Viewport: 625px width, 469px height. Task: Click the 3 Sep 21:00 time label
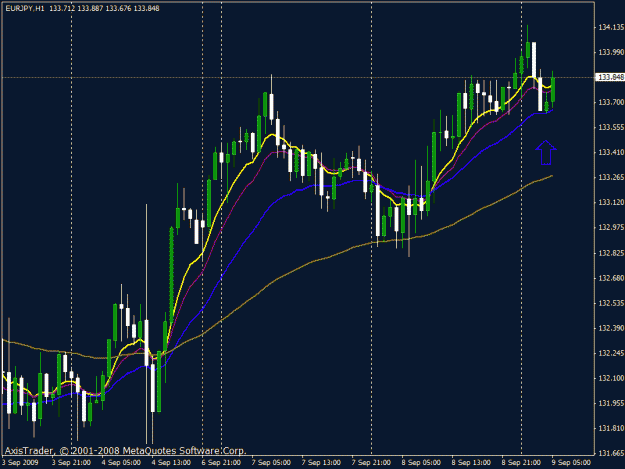tap(71, 463)
